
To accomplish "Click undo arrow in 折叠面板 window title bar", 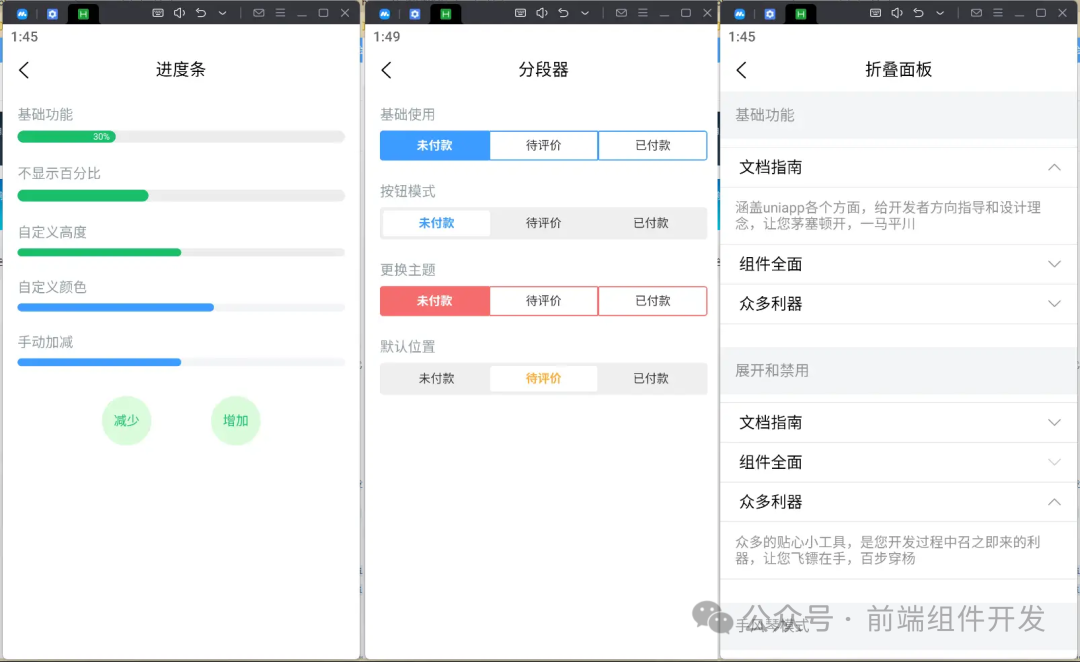I will pos(919,13).
